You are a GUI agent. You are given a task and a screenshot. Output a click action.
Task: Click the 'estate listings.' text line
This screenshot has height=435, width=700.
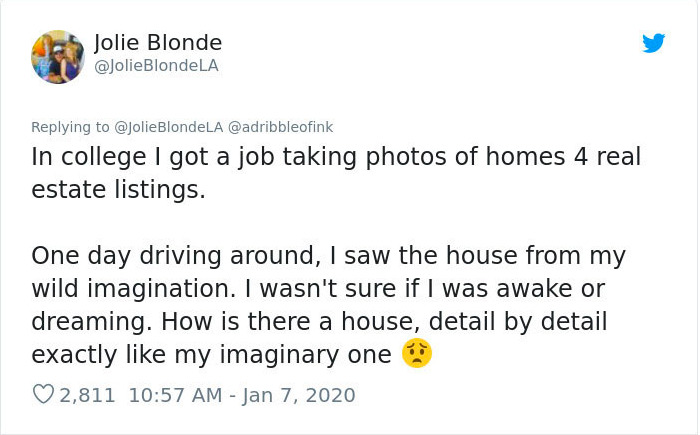tap(118, 190)
